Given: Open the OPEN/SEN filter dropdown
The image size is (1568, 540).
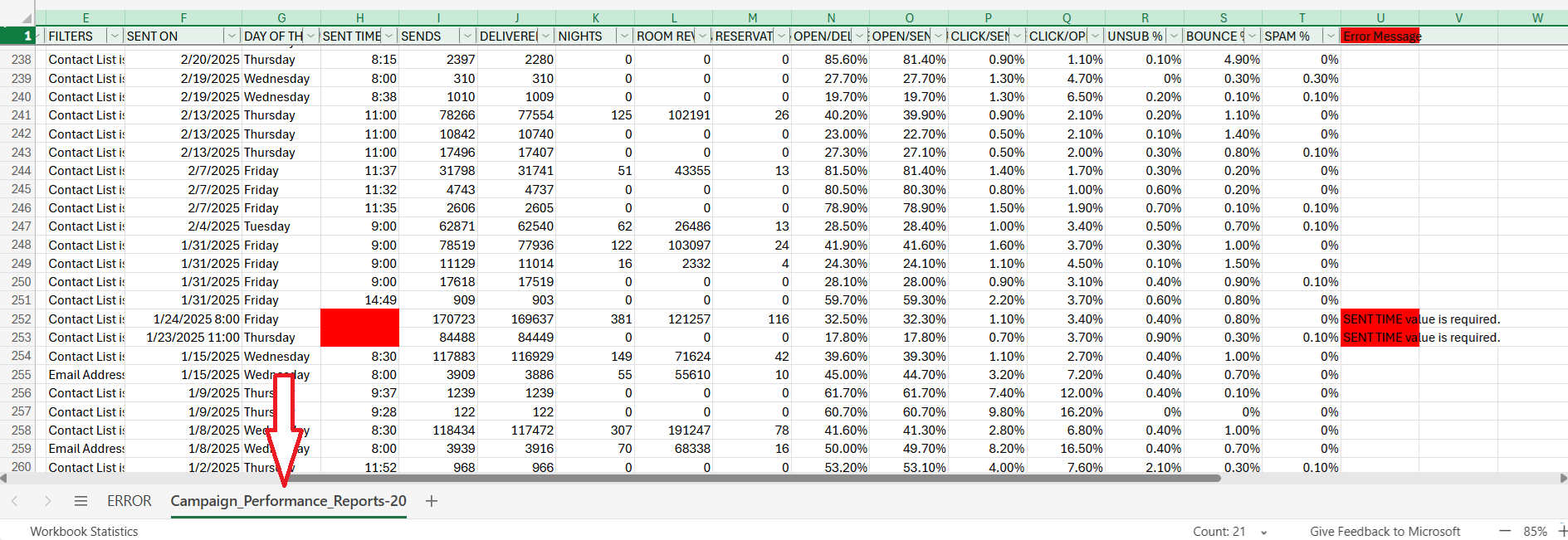Looking at the screenshot, I should tap(939, 36).
